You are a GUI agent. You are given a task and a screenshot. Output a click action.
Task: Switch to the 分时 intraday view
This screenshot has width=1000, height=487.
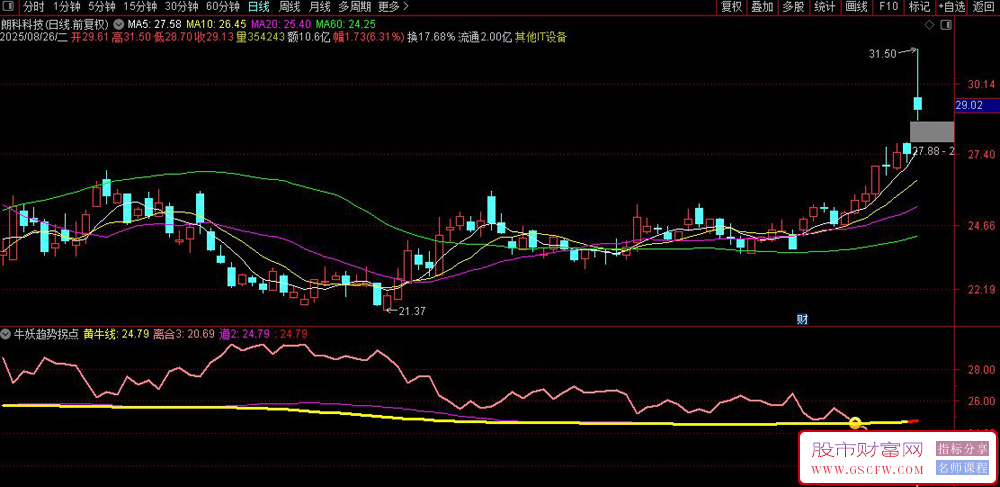pos(34,7)
